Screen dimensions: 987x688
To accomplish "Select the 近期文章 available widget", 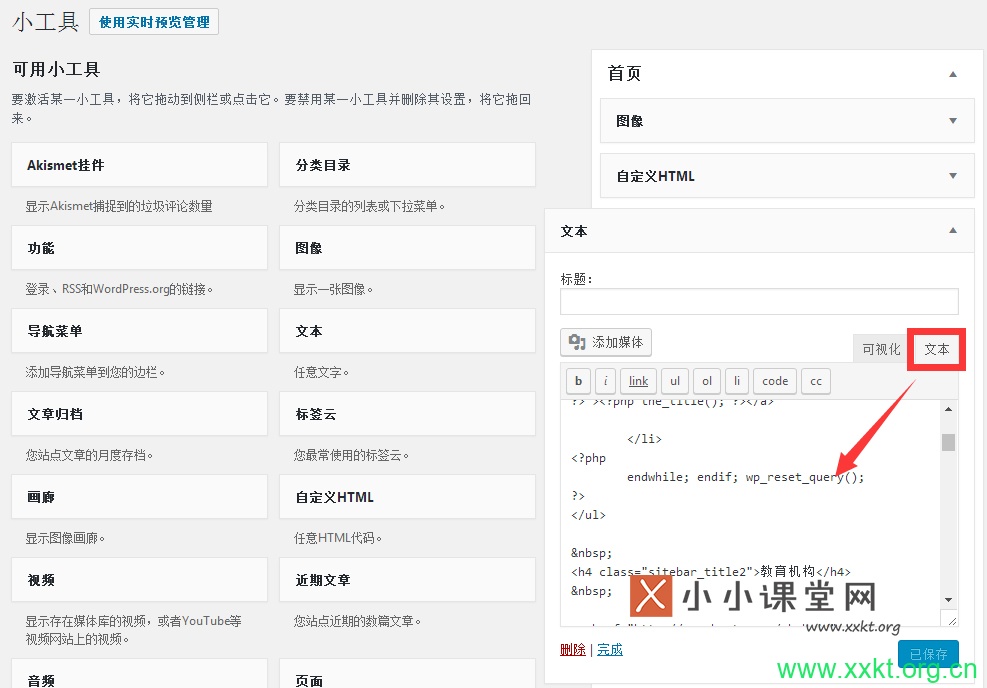I will pos(407,580).
